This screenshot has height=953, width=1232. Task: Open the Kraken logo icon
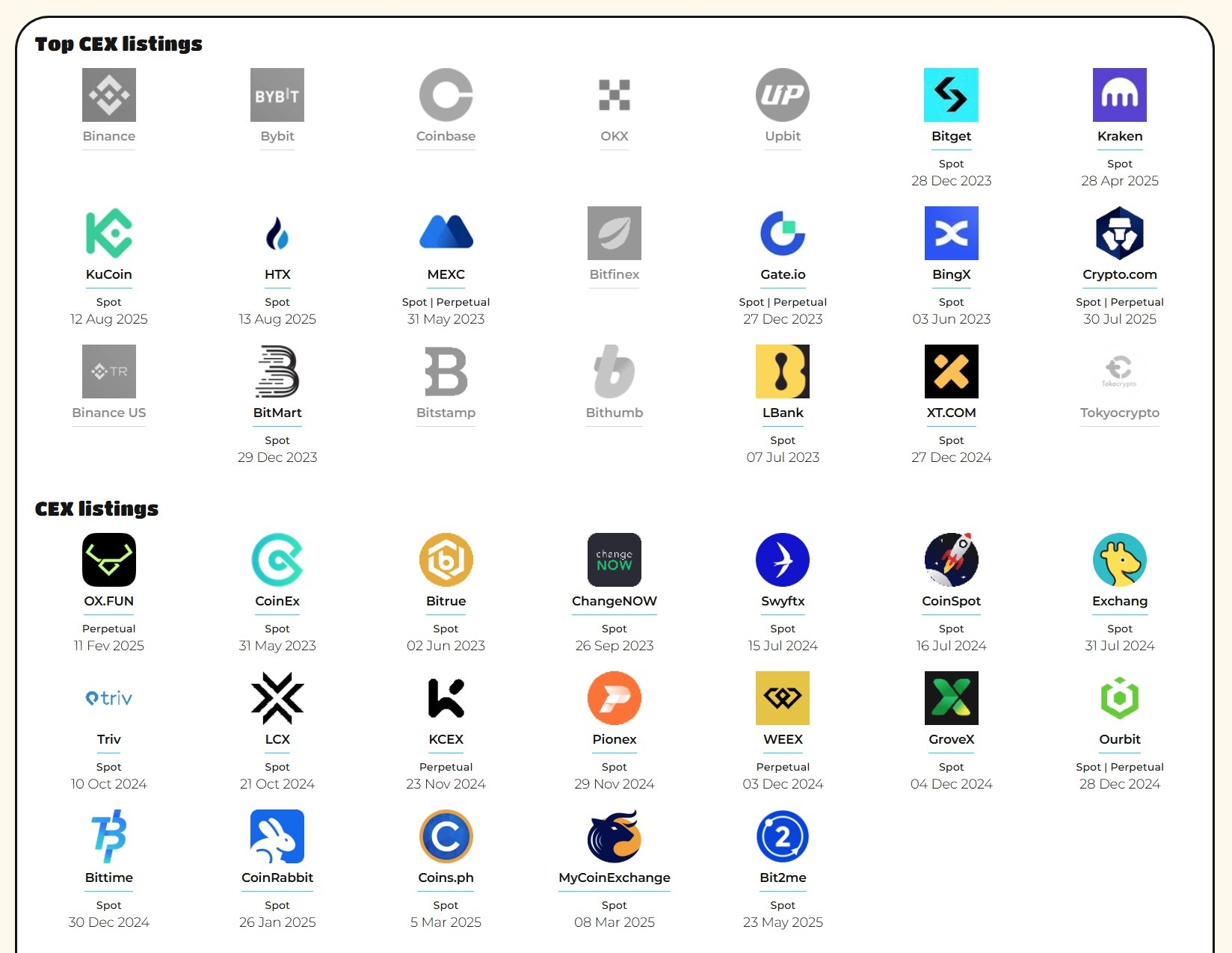pyautogui.click(x=1119, y=95)
